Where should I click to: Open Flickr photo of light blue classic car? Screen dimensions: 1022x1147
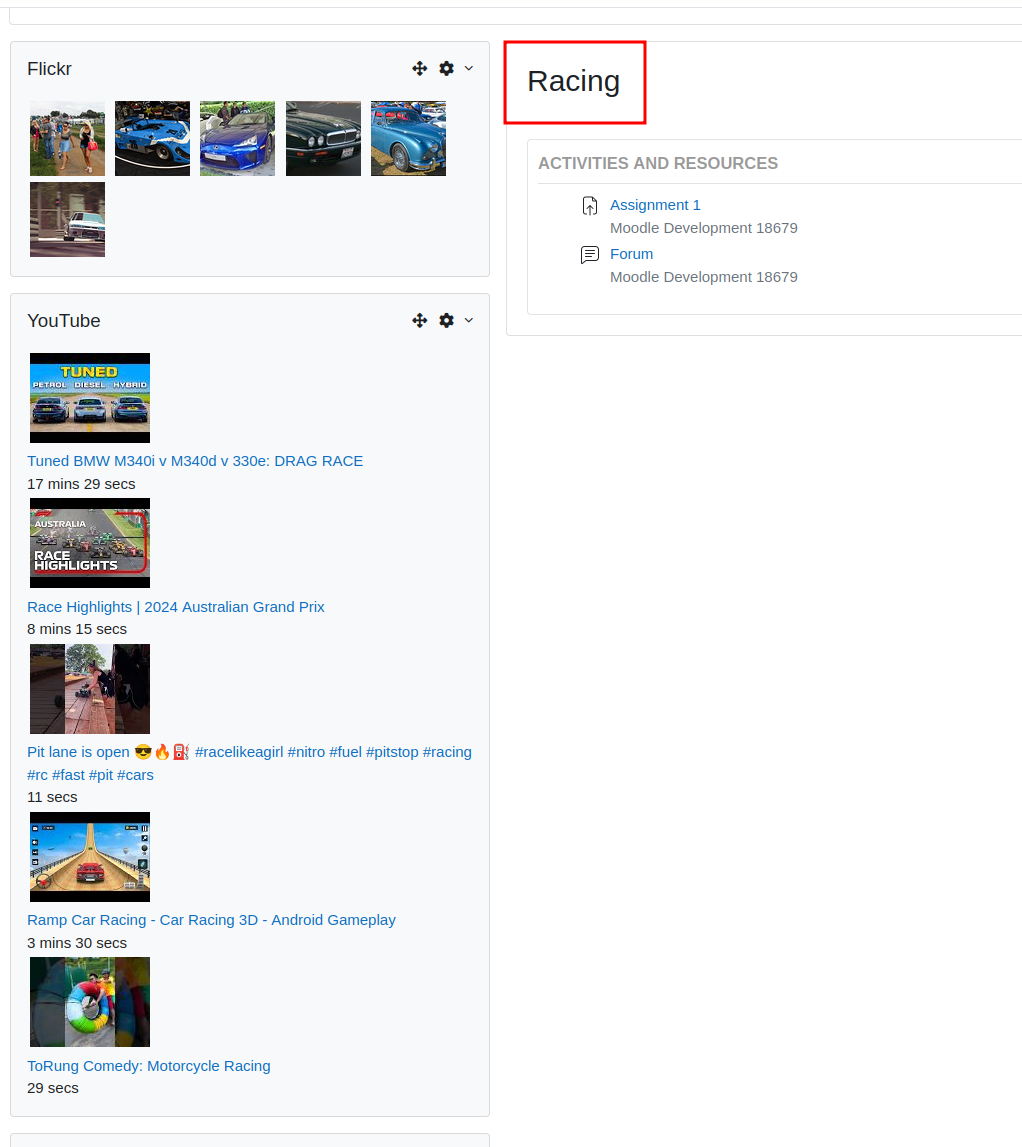(x=408, y=138)
